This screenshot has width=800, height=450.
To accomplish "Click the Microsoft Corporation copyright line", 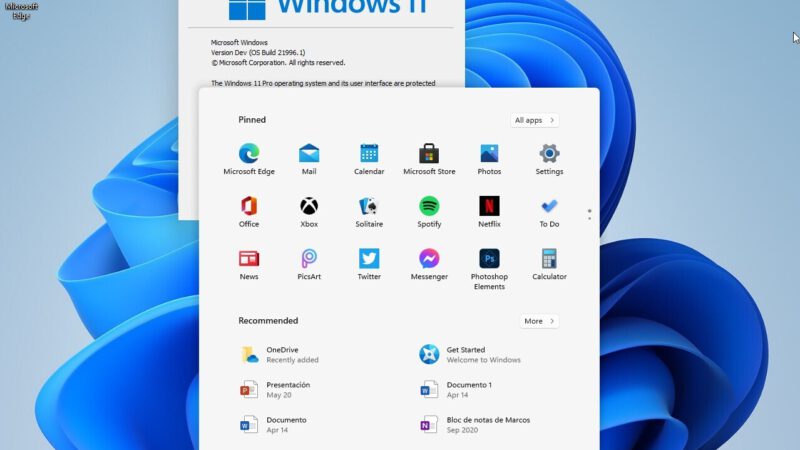I will coord(278,63).
